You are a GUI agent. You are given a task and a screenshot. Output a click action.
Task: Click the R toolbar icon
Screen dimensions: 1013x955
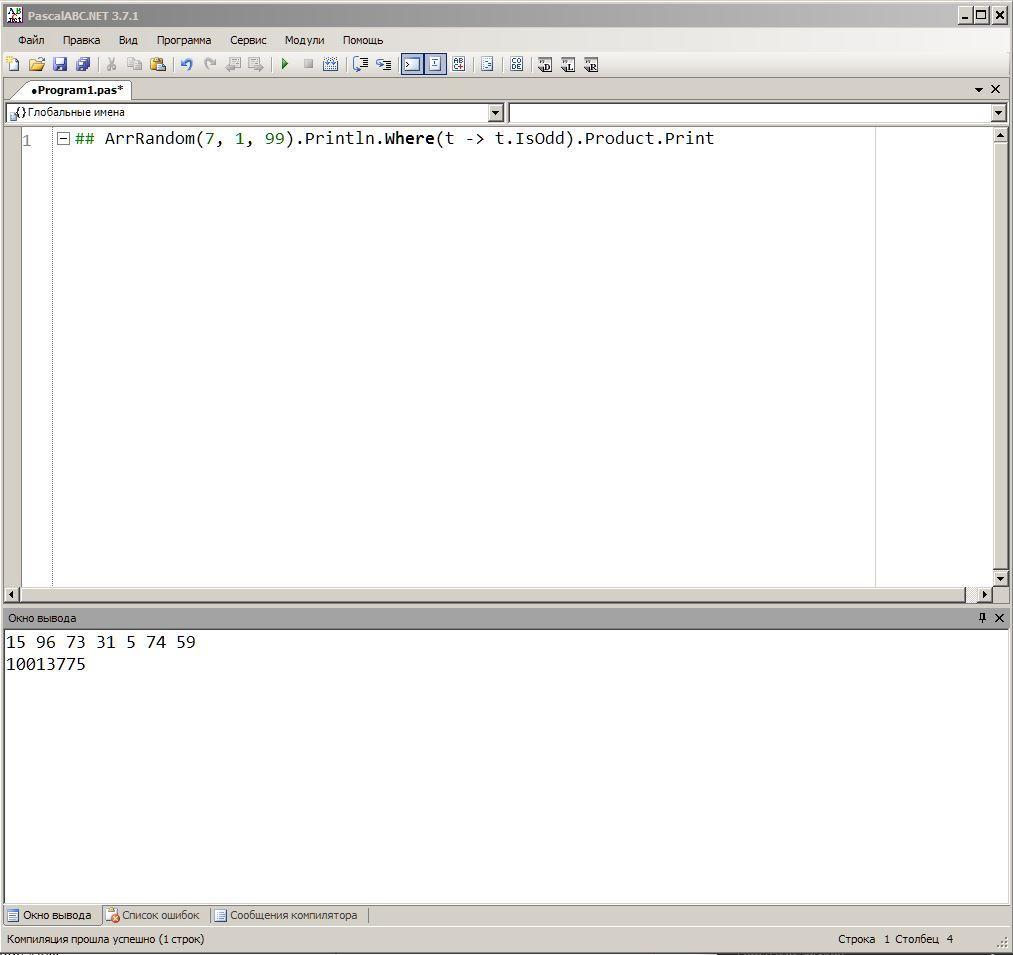[x=591, y=65]
